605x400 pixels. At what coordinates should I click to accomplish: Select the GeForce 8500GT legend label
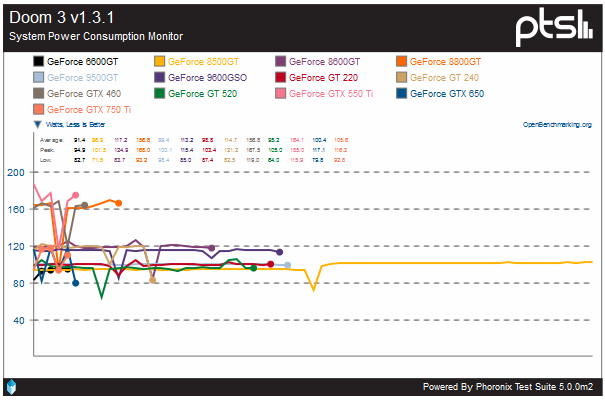203,62
